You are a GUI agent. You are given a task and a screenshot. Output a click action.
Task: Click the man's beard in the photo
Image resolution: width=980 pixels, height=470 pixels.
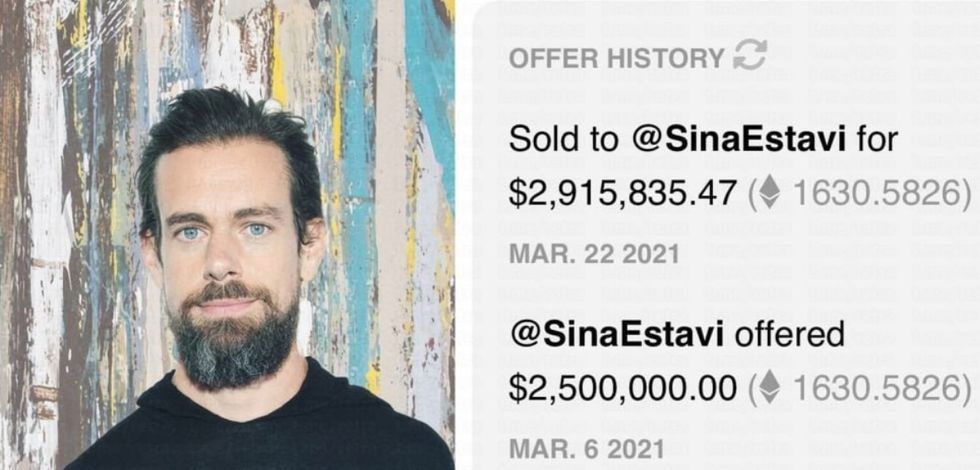point(233,340)
